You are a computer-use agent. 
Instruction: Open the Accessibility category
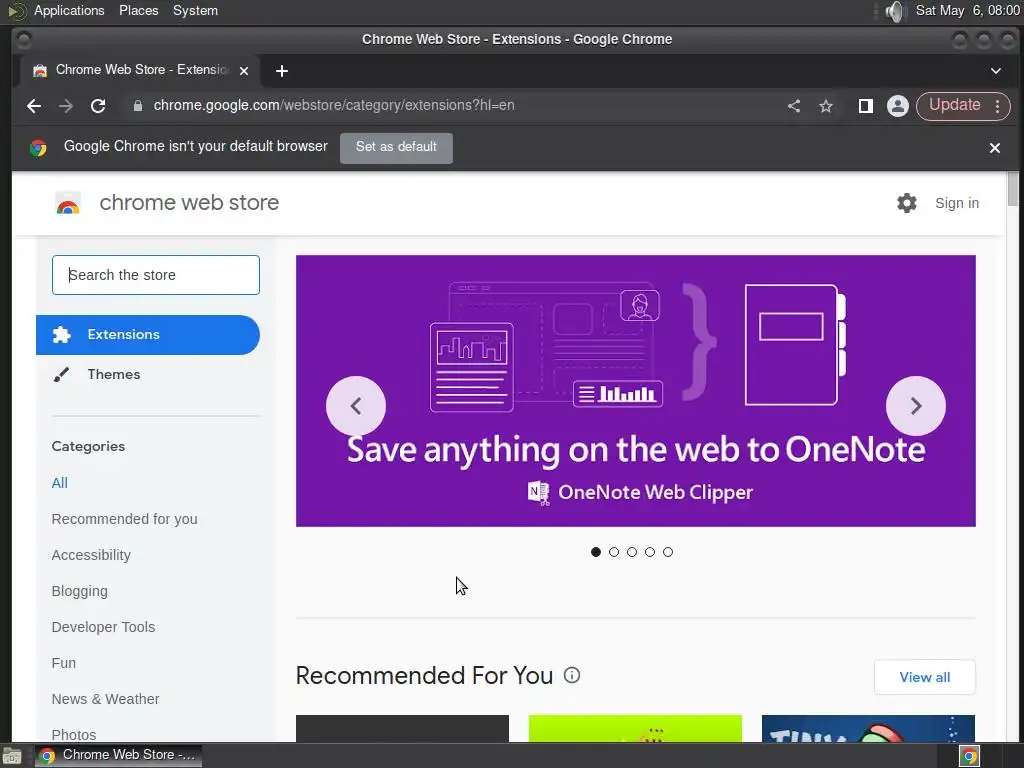click(x=91, y=555)
